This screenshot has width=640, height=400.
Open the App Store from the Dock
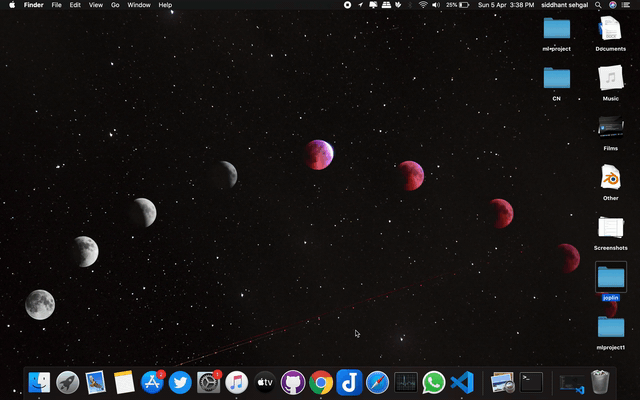click(152, 382)
